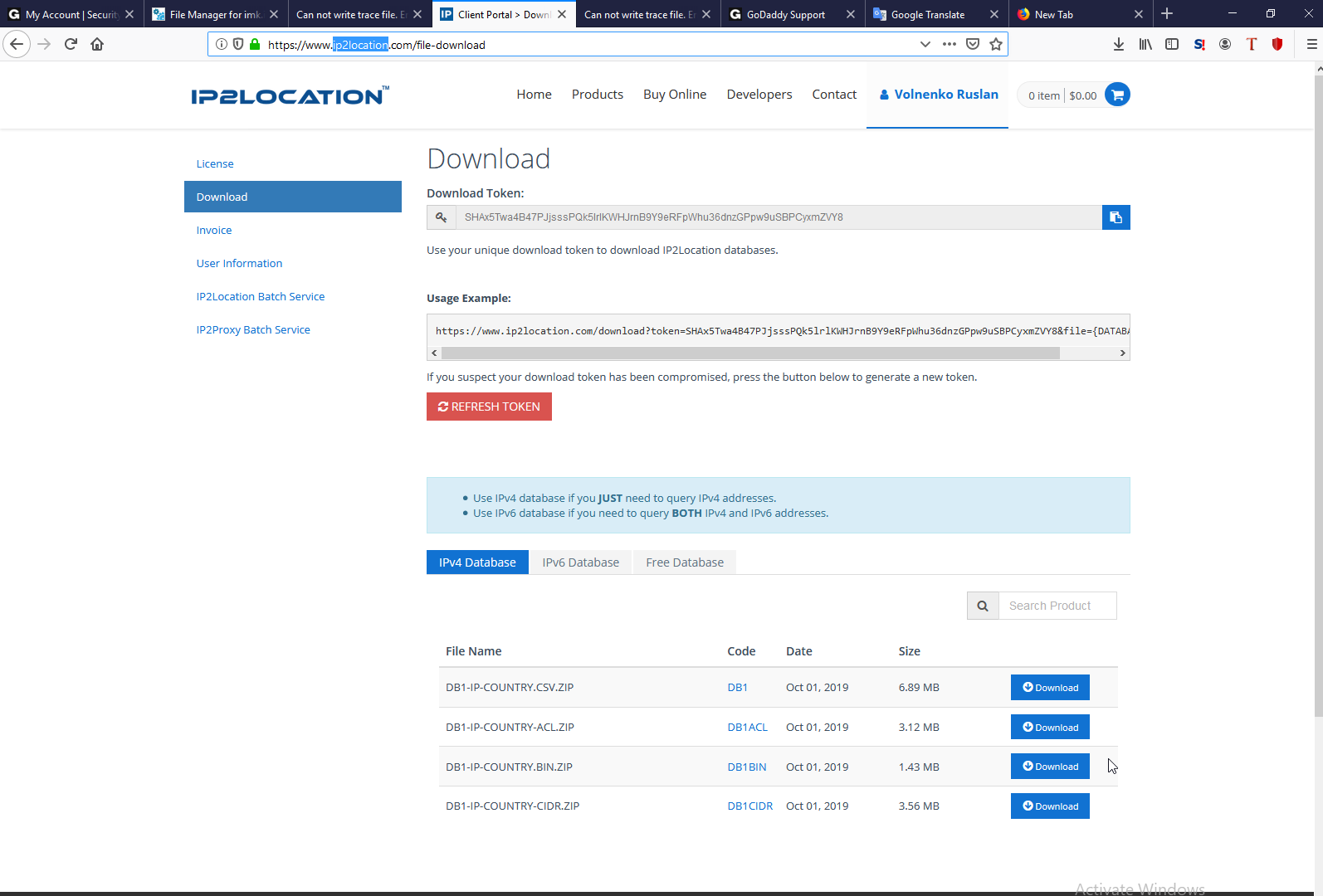The width and height of the screenshot is (1323, 896).
Task: Show address bar history dropdown
Action: coord(925,44)
